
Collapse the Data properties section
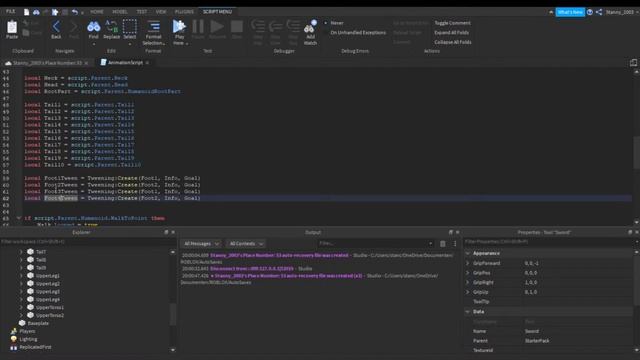click(468, 311)
